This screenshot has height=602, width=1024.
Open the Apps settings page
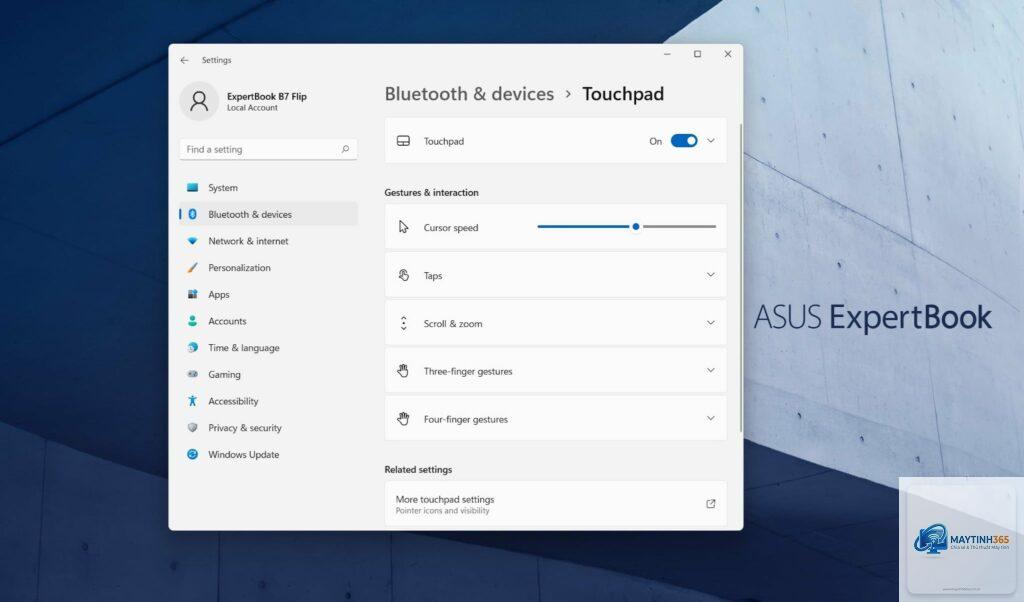click(268, 294)
